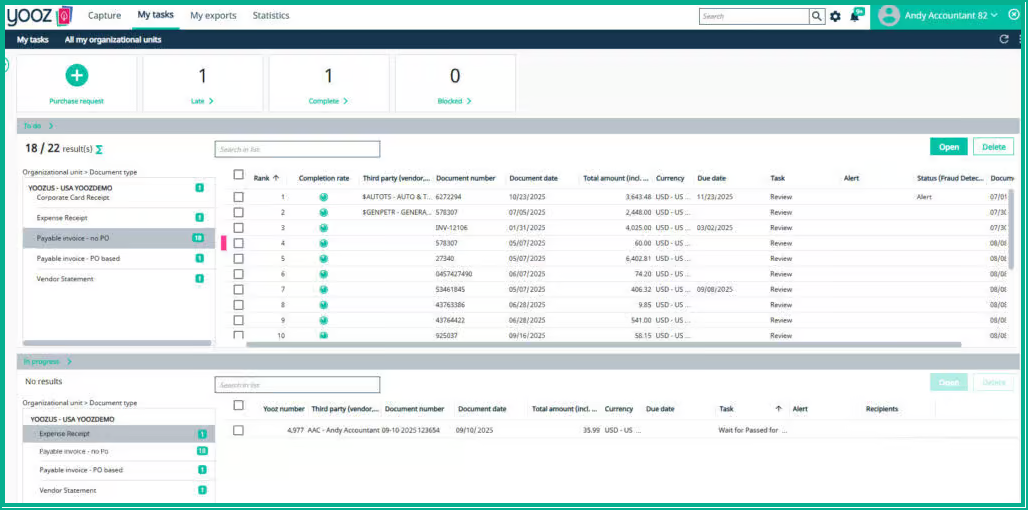Select YOOZUS - USA YOOZDEMO node in In progress tree
The image size is (1028, 510).
pyautogui.click(x=72, y=419)
